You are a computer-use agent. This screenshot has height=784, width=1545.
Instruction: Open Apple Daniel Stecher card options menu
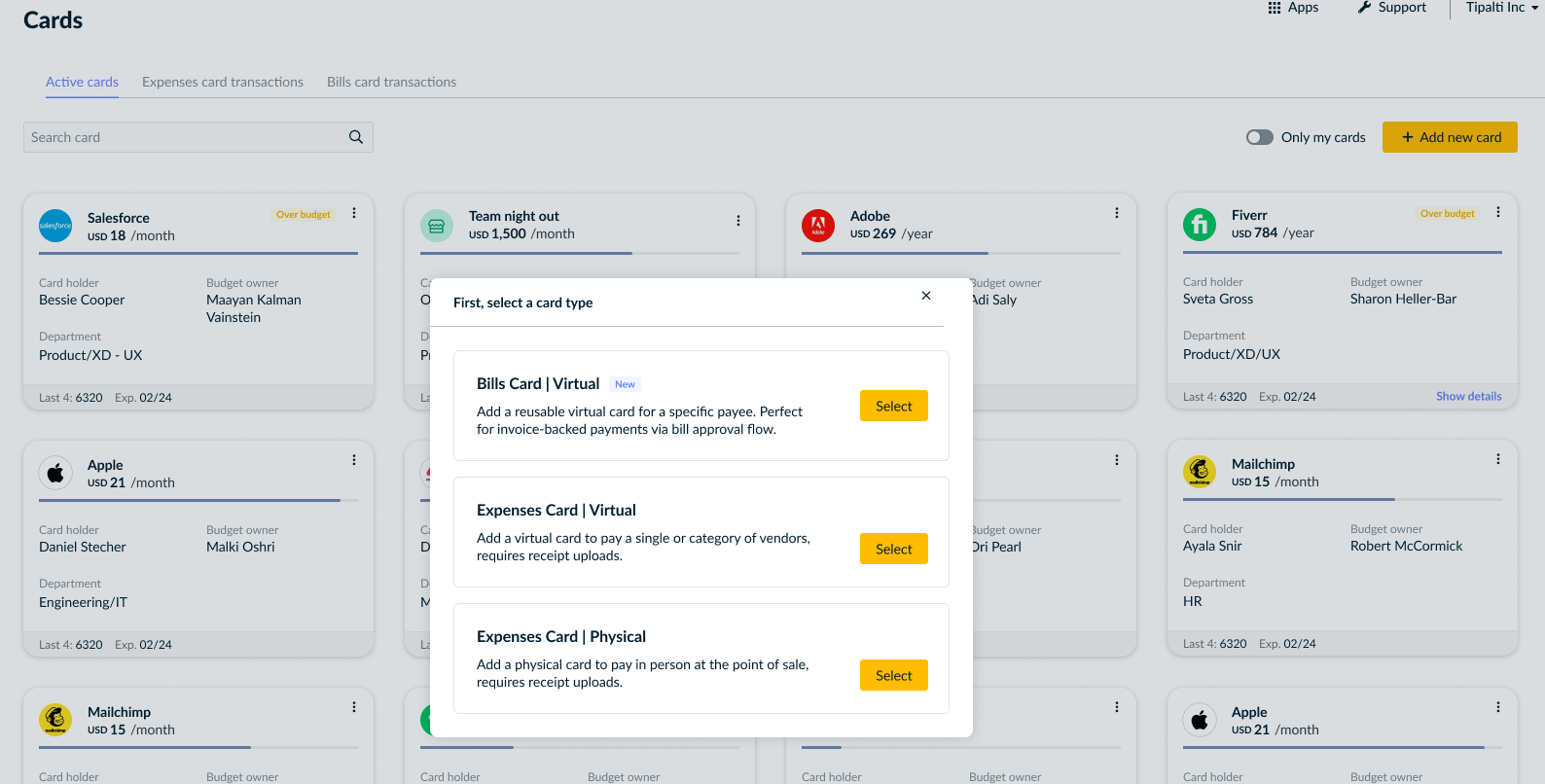(354, 460)
